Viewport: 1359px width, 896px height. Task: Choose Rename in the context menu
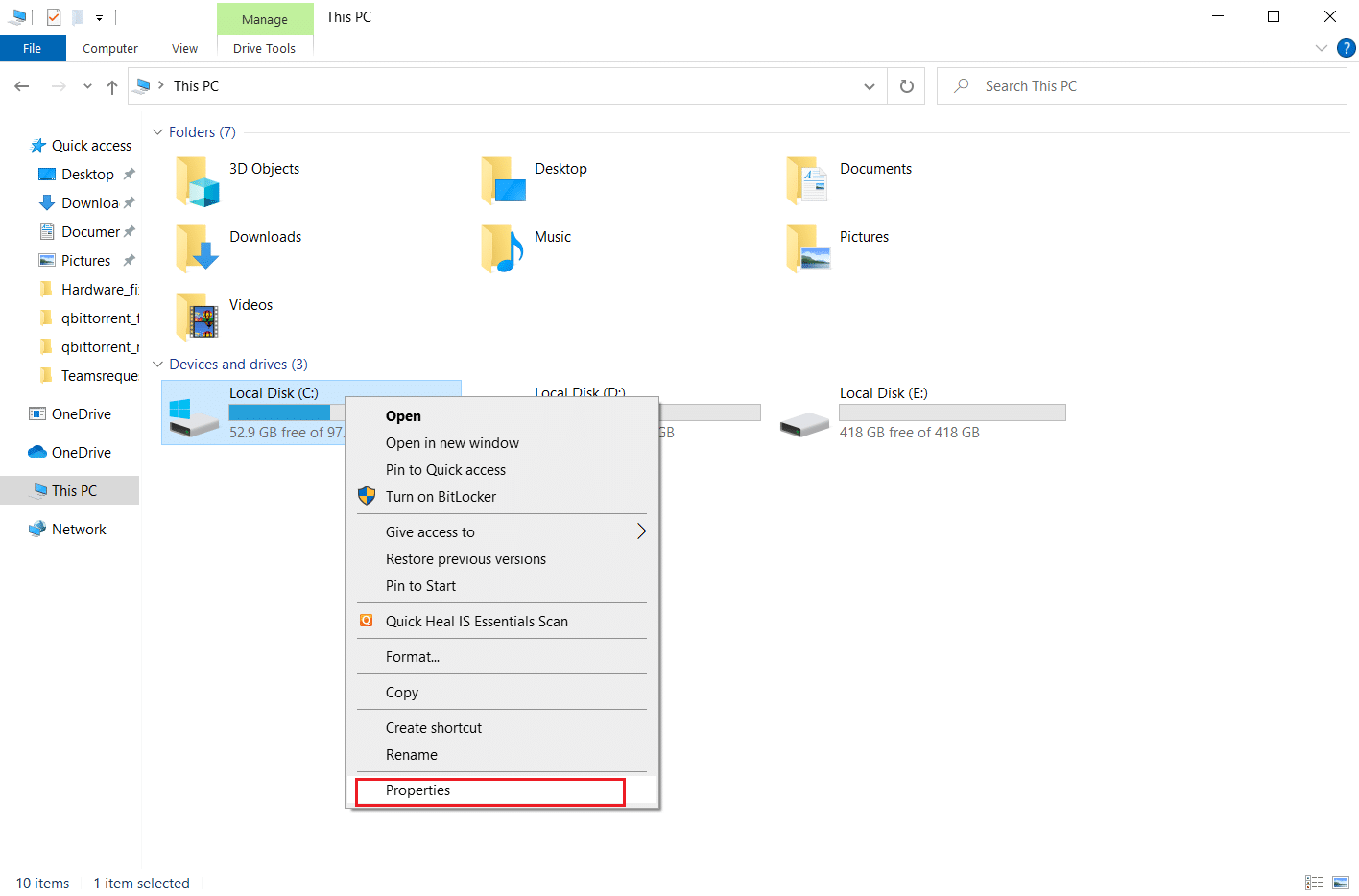coord(502,755)
